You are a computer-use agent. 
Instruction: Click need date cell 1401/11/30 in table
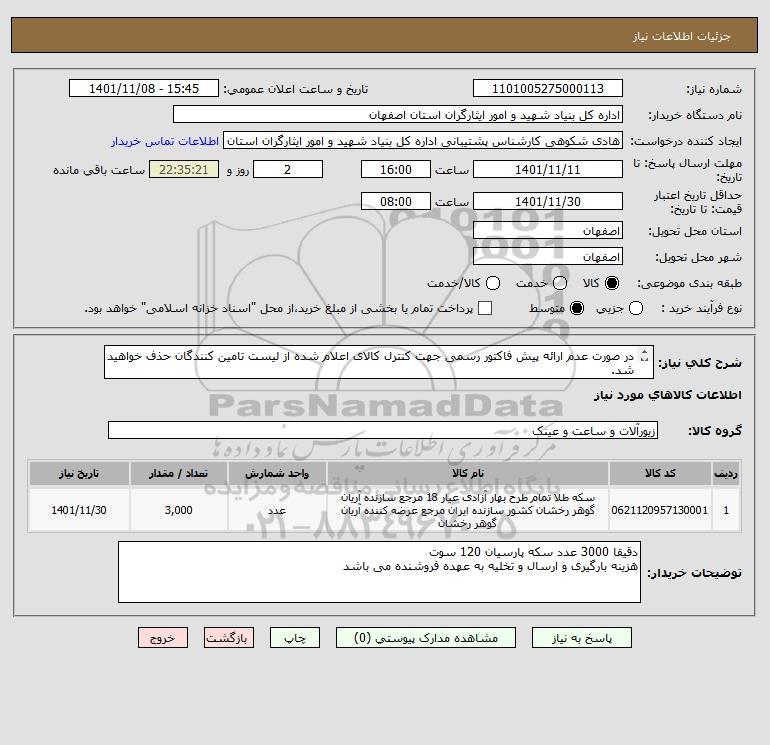pyautogui.click(x=79, y=510)
